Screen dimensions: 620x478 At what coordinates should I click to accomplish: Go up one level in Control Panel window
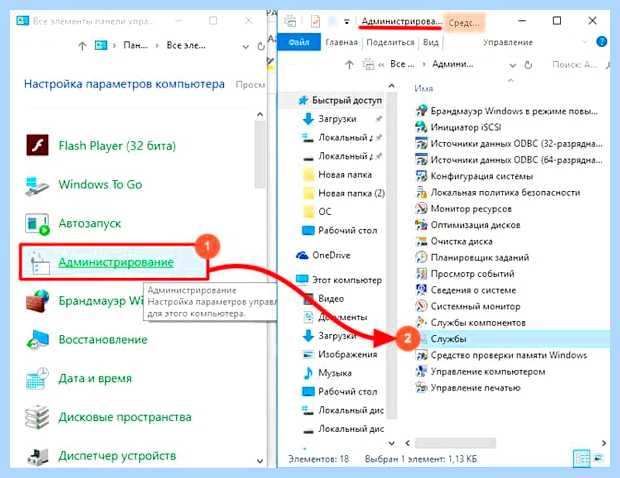click(82, 46)
